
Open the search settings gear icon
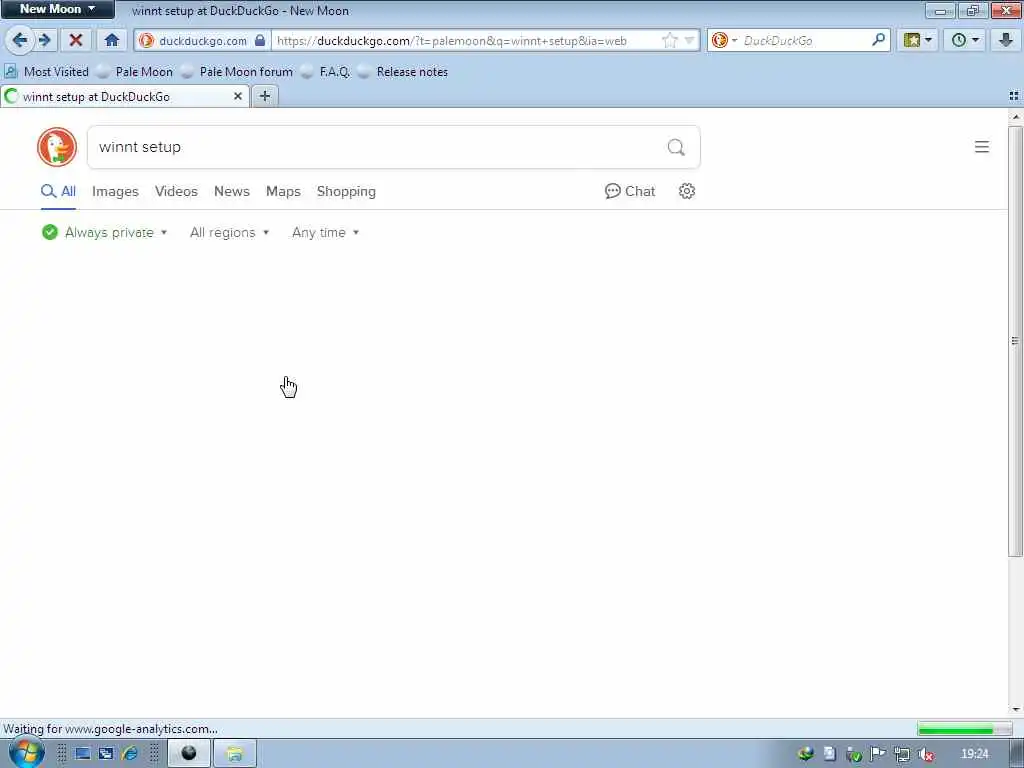pyautogui.click(x=686, y=191)
